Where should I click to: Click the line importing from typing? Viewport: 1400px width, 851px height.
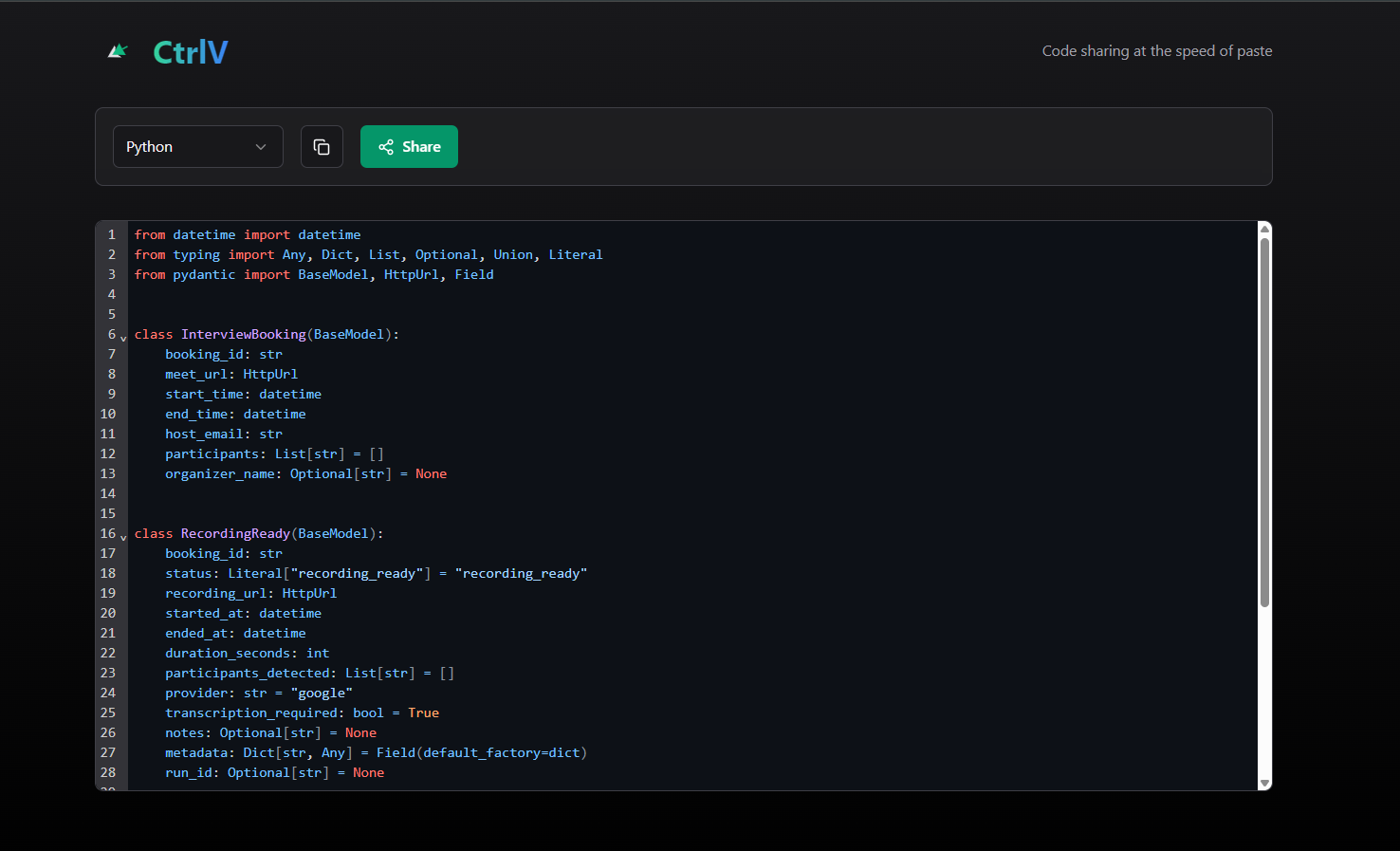pos(368,254)
